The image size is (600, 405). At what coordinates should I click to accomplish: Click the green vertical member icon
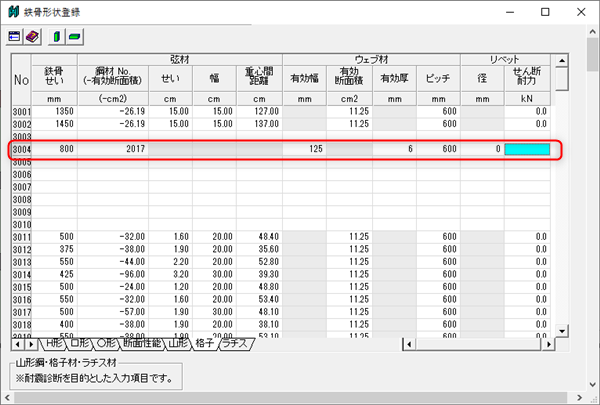tap(57, 36)
